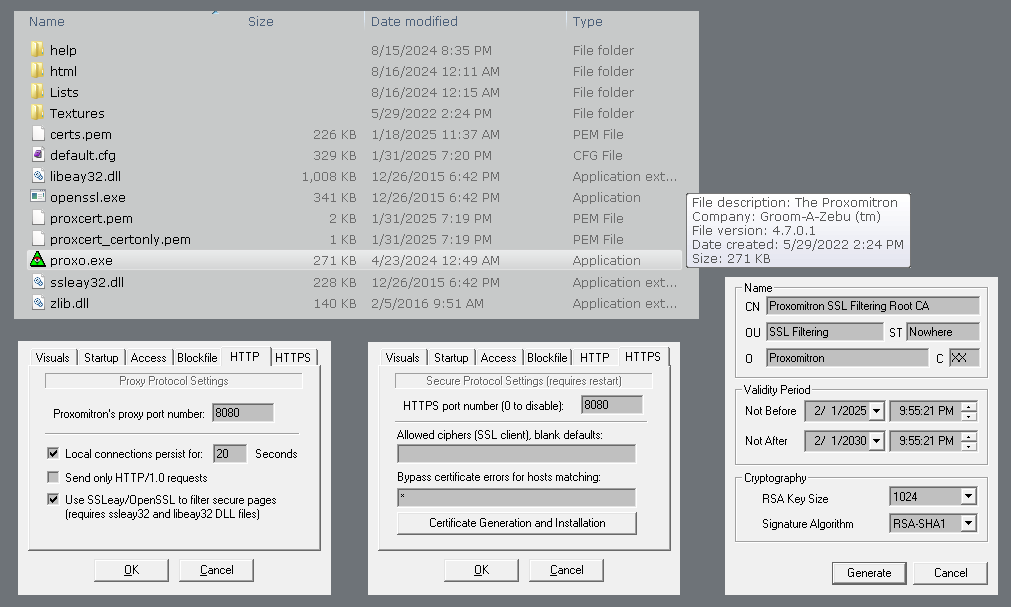Click the proxcert.pem file icon
Image resolution: width=1011 pixels, height=607 pixels.
coord(38,218)
